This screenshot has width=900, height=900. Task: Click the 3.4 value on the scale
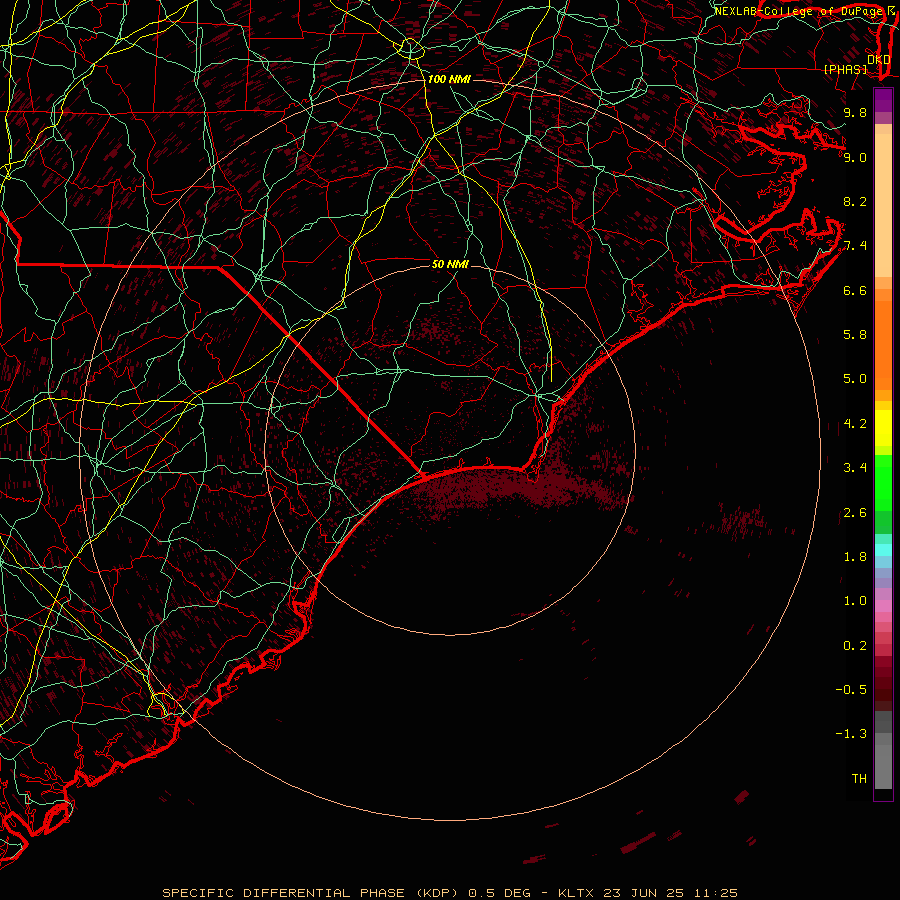[x=855, y=467]
